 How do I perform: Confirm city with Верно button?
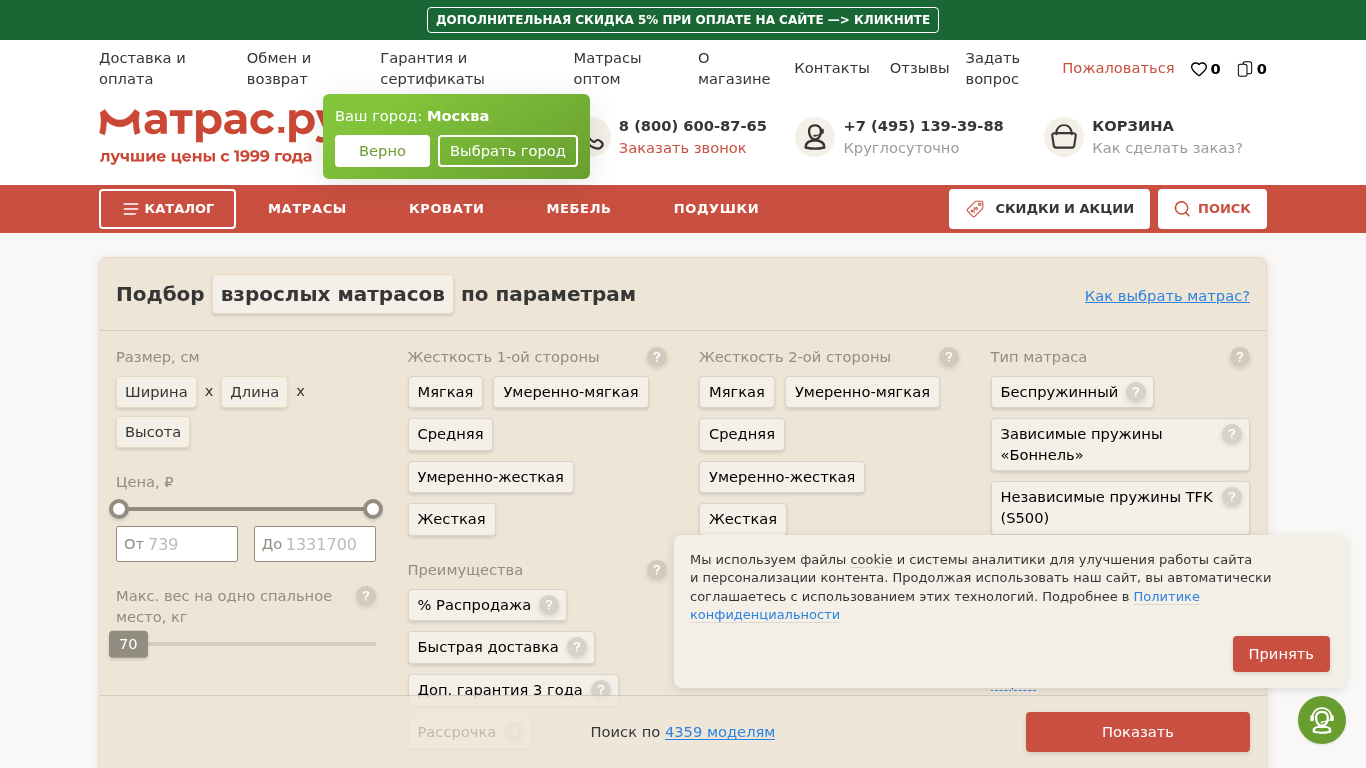pos(382,151)
